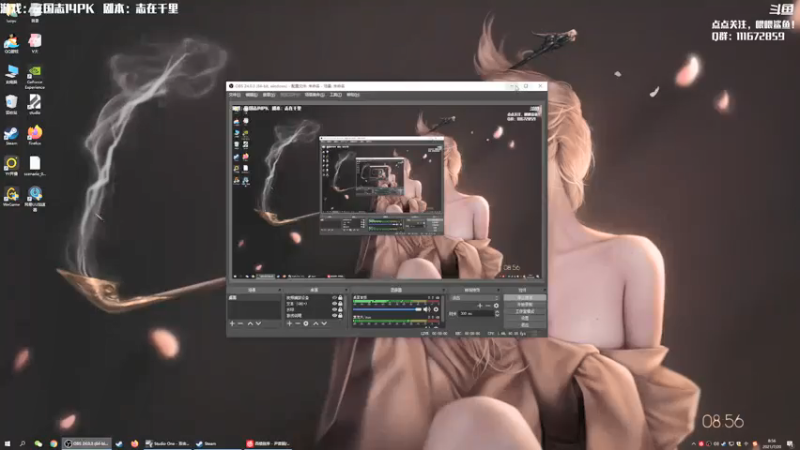Open Chrome from taskbar
The image size is (800, 450).
pyautogui.click(x=54, y=444)
